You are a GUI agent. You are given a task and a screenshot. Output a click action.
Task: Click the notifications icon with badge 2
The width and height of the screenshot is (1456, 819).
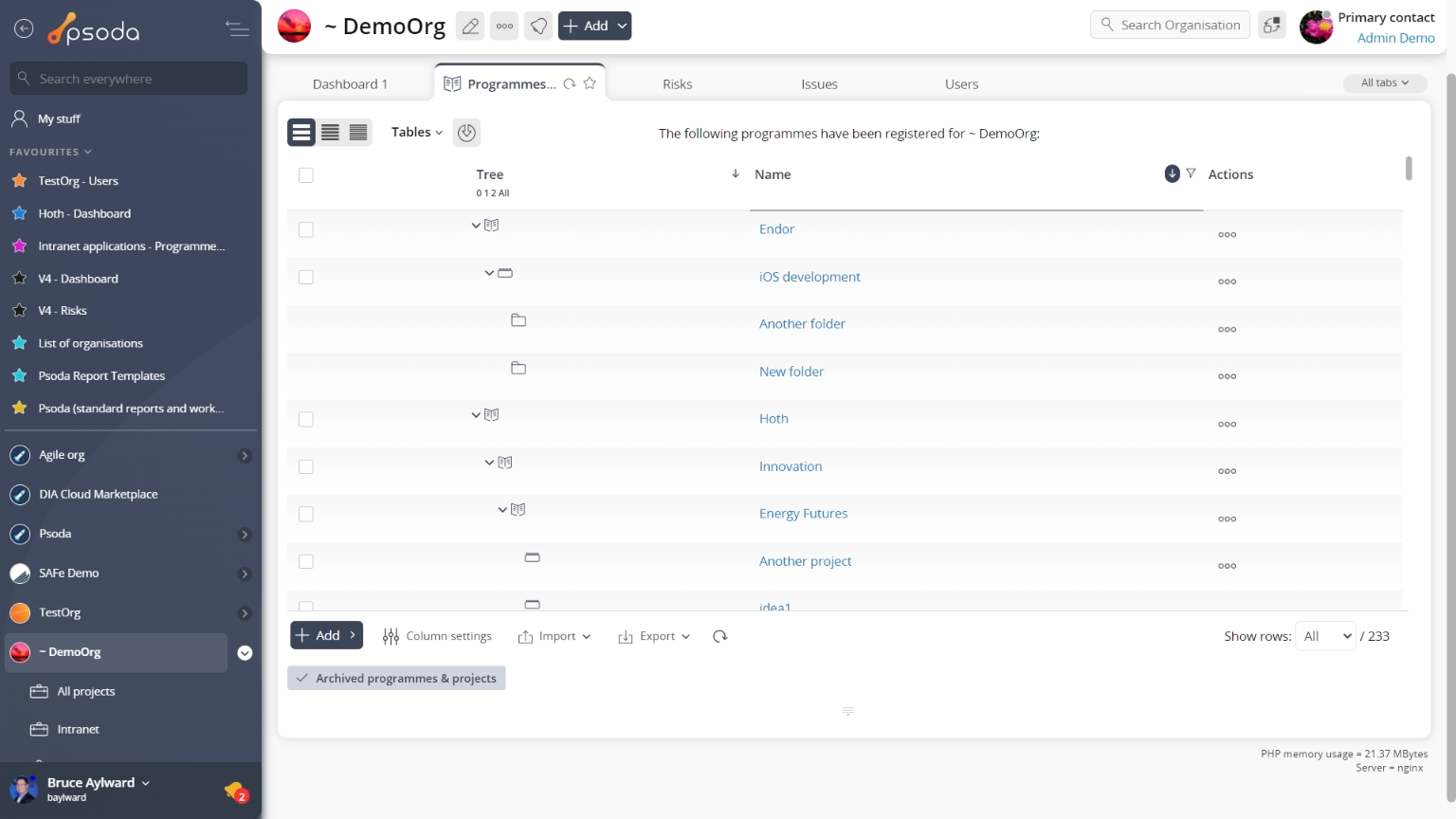[236, 791]
